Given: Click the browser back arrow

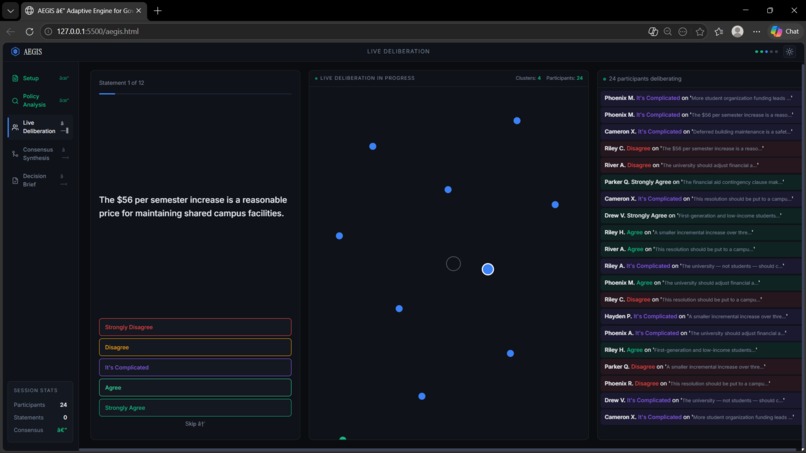Looking at the screenshot, I should pos(10,31).
